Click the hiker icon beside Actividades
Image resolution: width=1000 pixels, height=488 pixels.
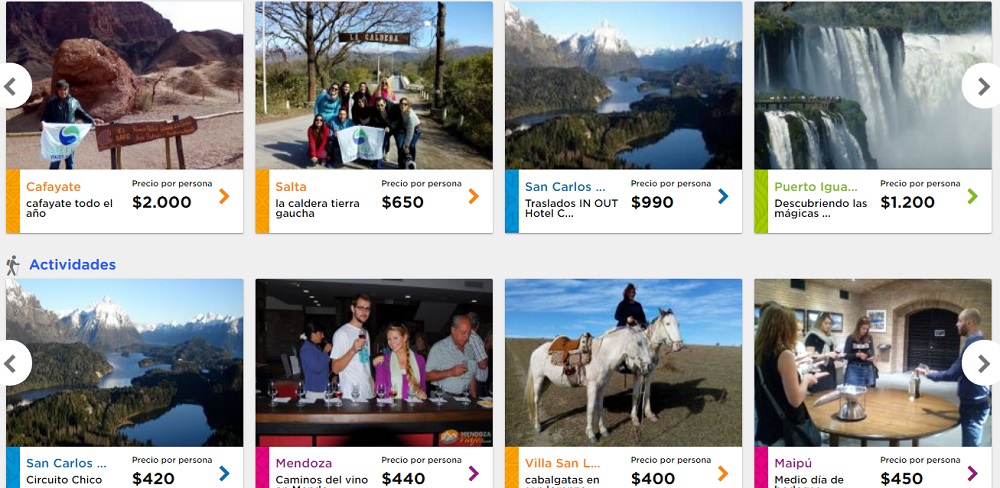(13, 265)
